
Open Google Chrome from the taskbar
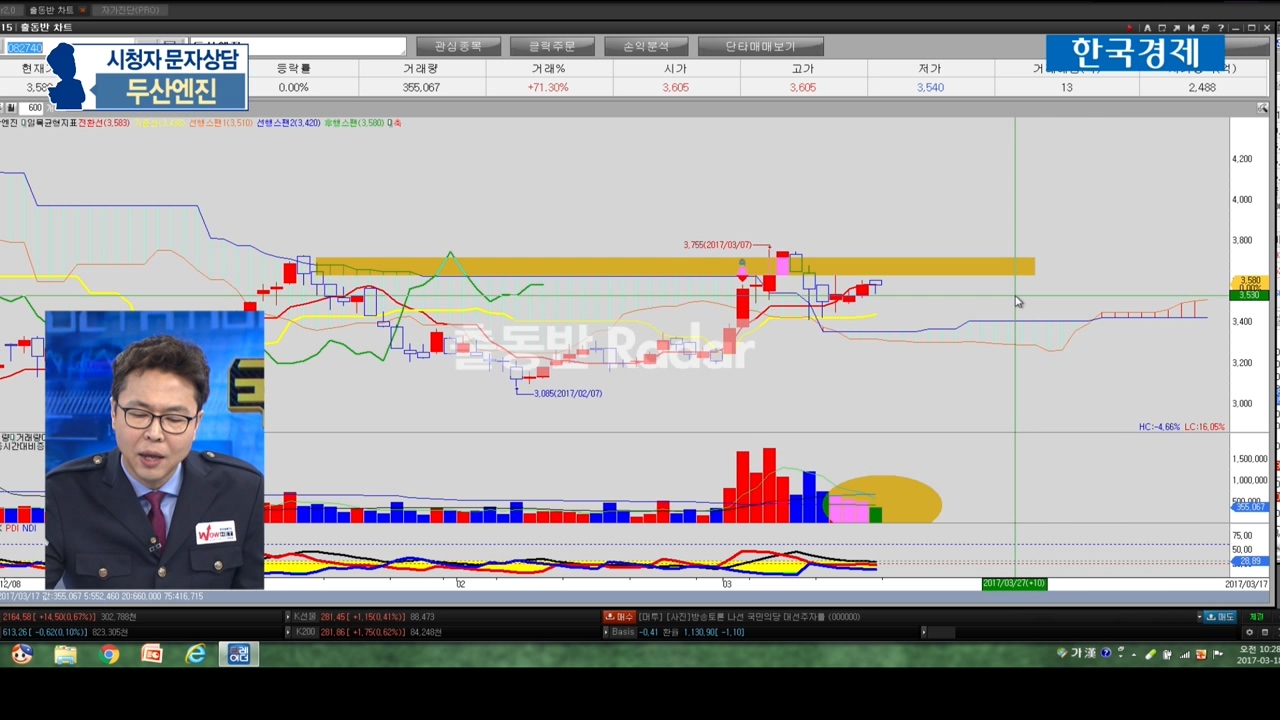[109, 654]
